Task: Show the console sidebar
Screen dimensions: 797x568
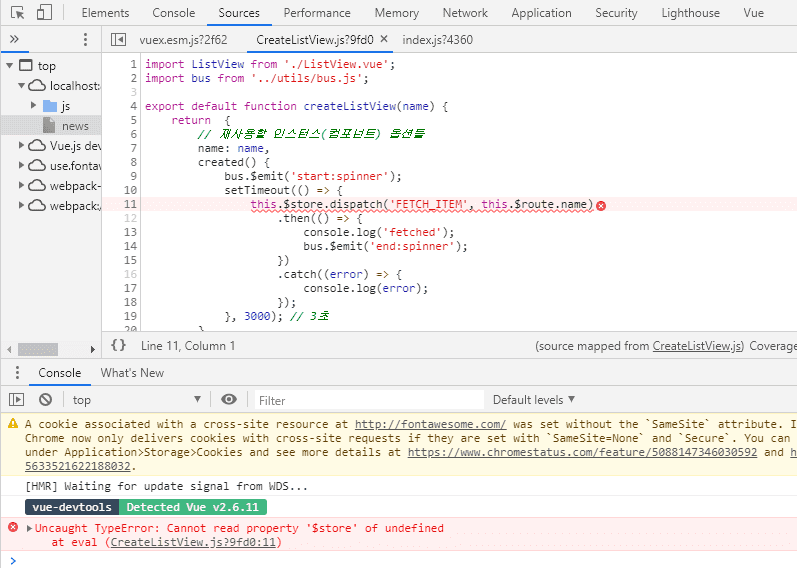Action: pos(16,400)
